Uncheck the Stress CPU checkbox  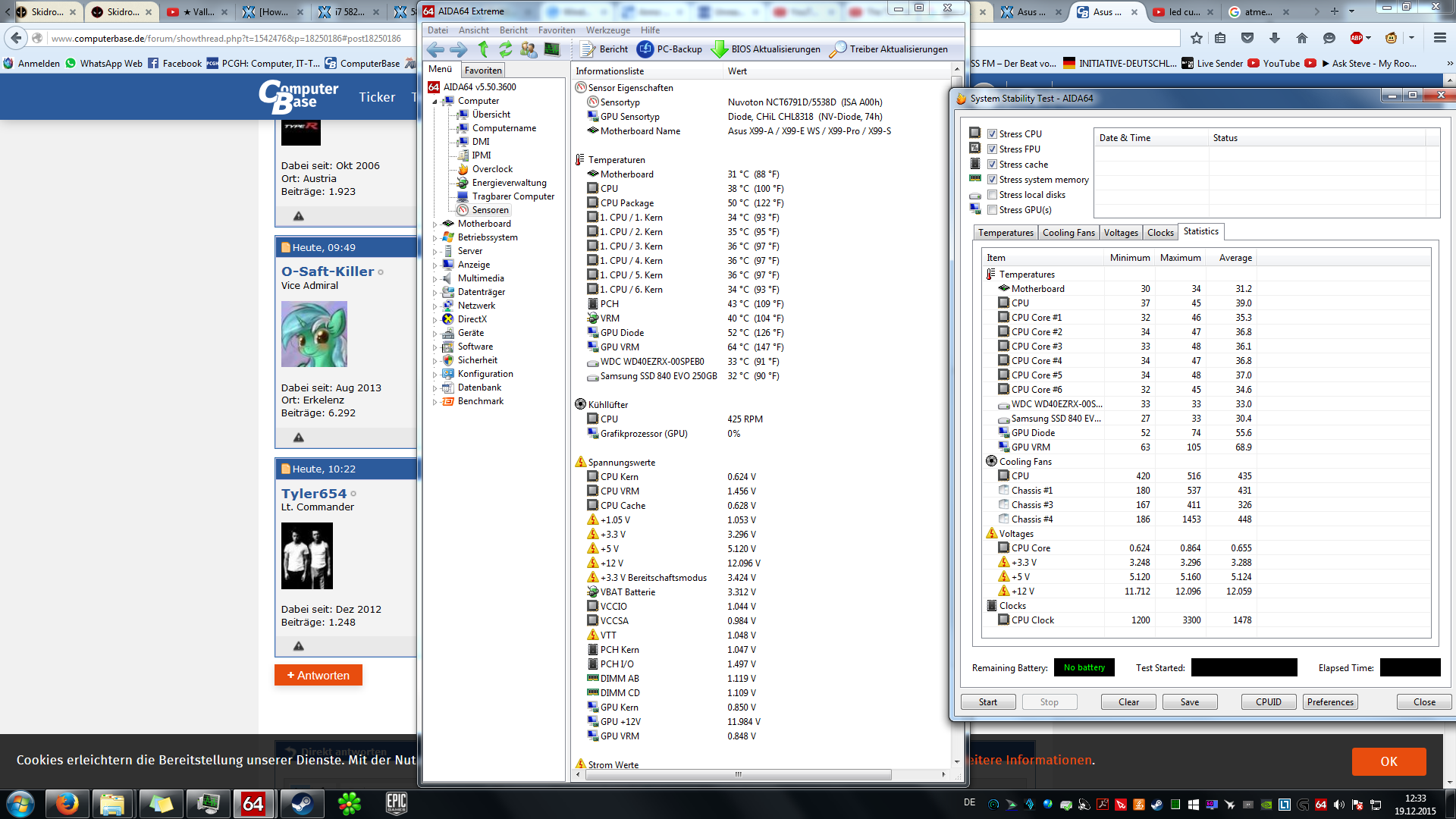coord(992,134)
